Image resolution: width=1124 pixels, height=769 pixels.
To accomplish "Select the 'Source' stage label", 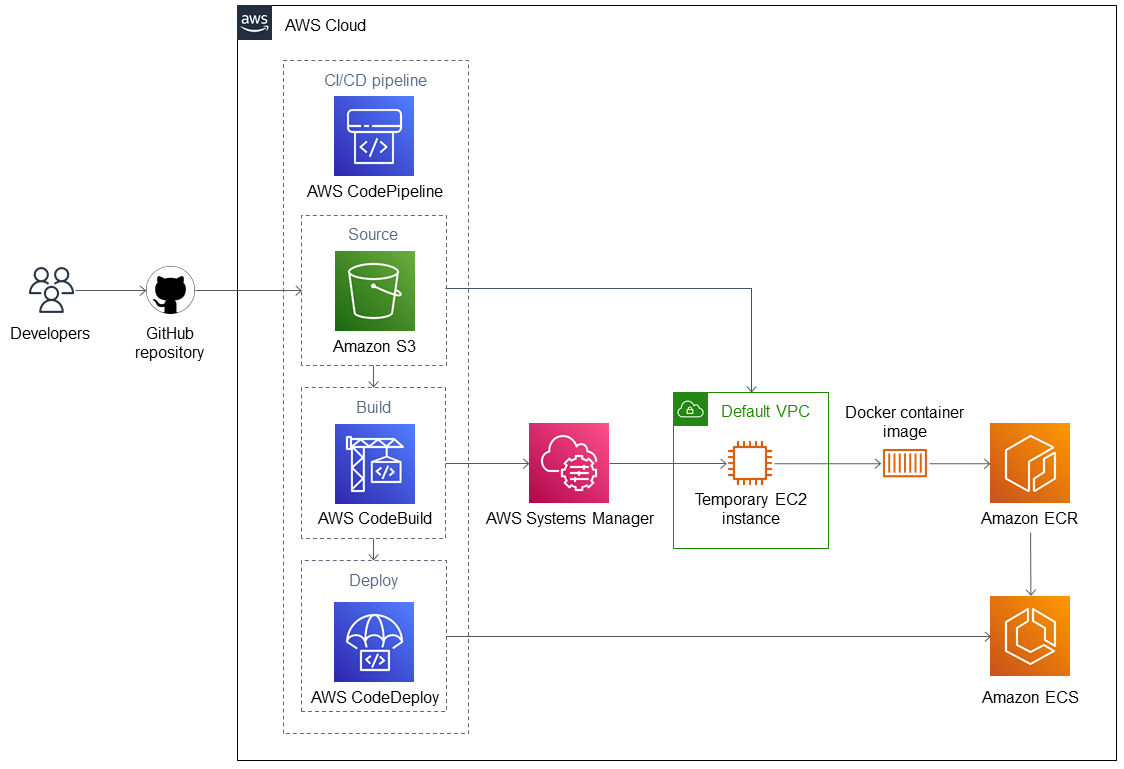I will pos(373,234).
